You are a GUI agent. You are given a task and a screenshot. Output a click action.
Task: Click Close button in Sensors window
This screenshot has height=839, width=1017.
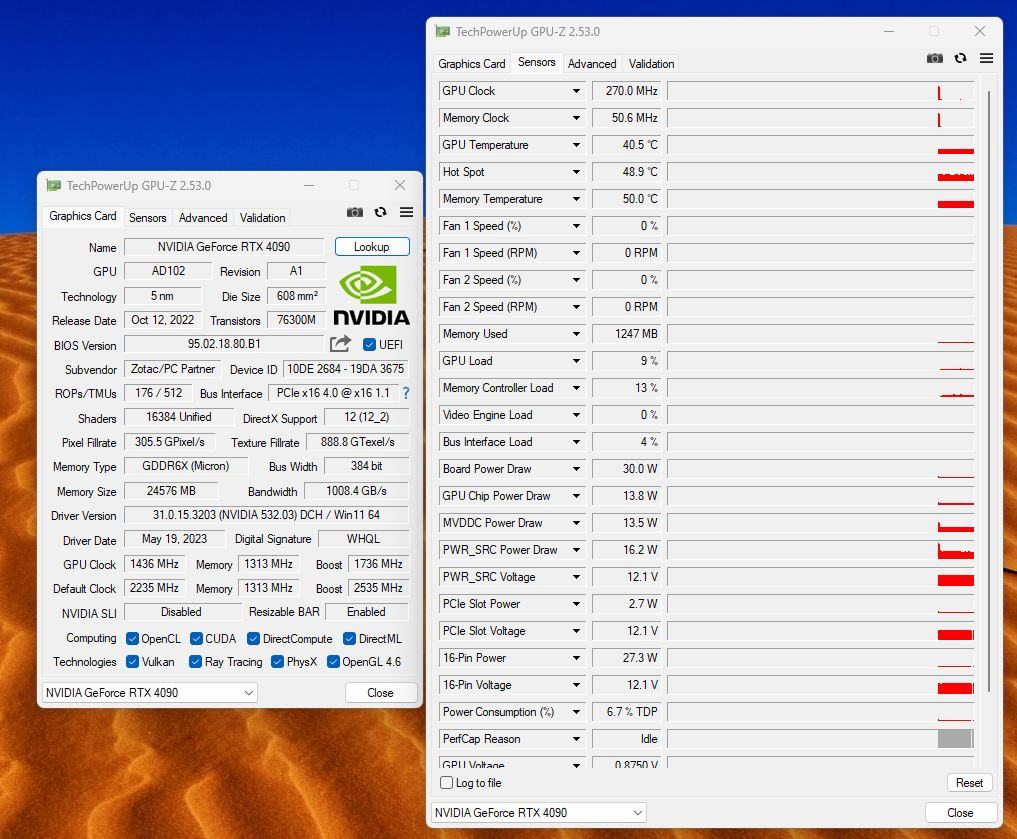pyautogui.click(x=960, y=812)
